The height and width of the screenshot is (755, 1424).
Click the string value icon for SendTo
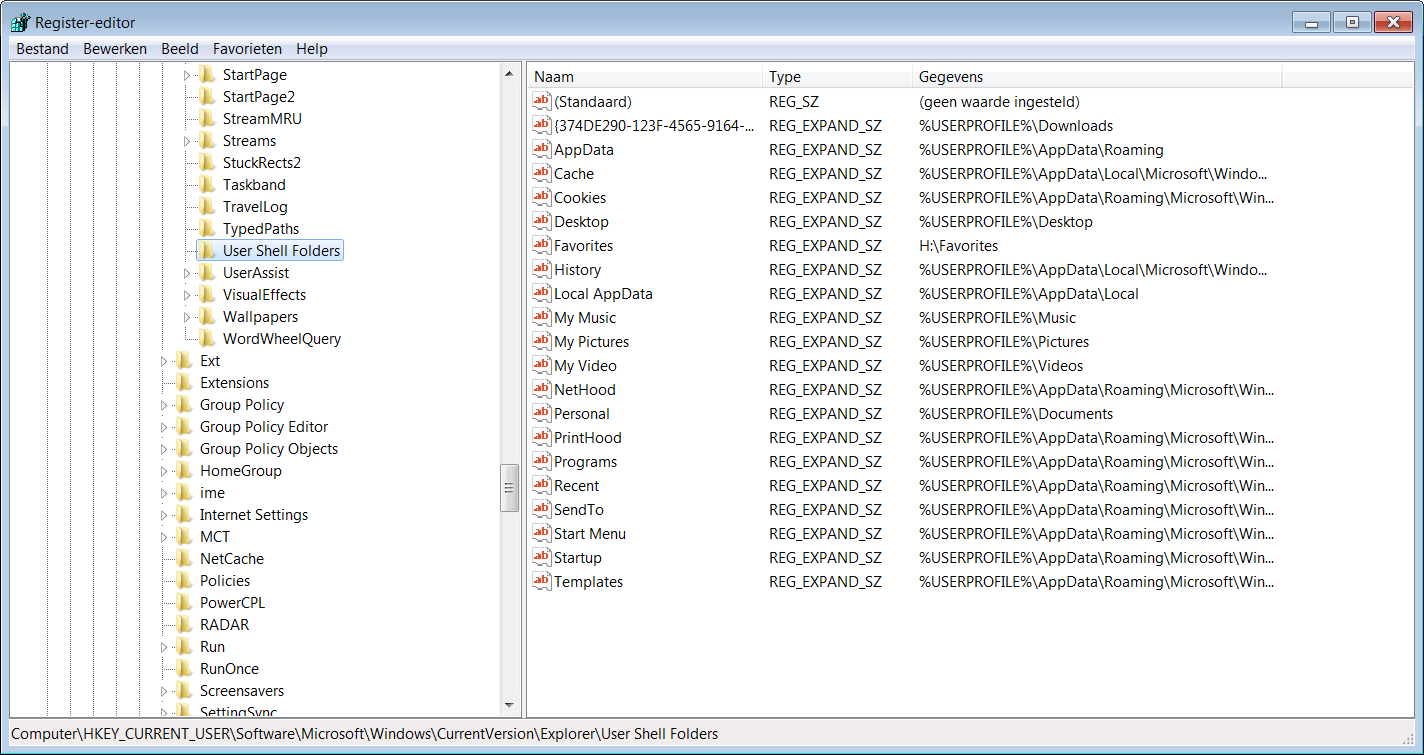click(x=541, y=509)
